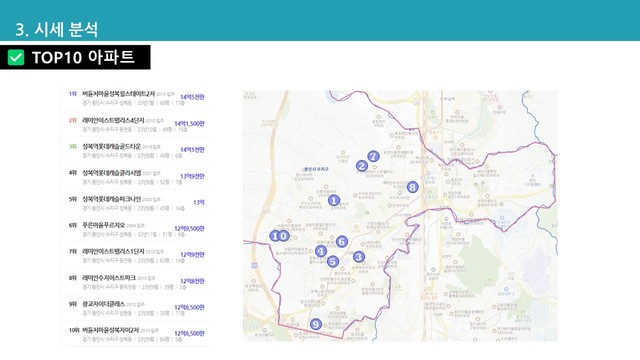The image size is (640, 360).
Task: Select map marker number 7
Action: [373, 156]
